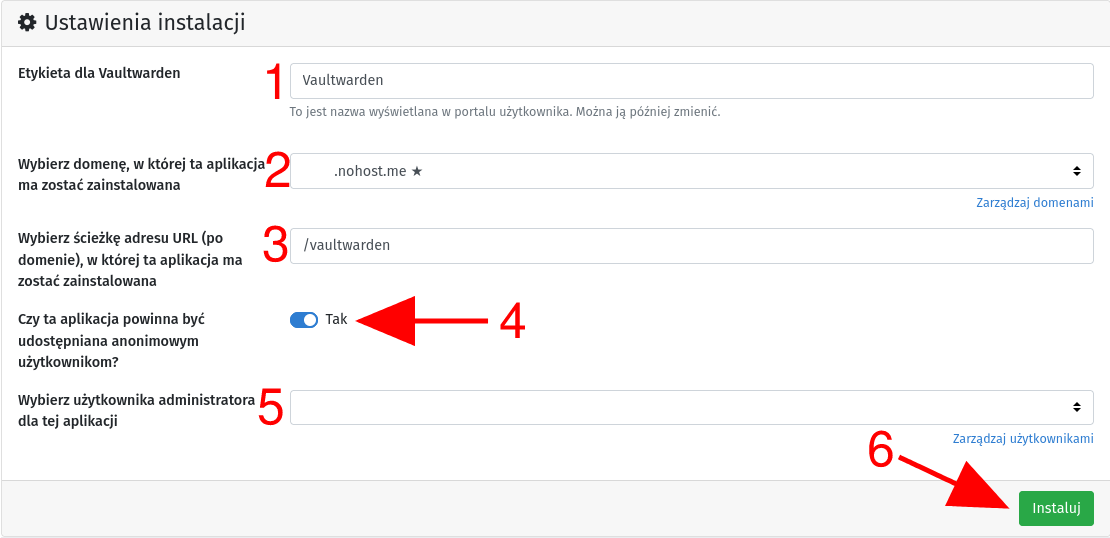Click the "Ustawienia instalacji" panel heading

(145, 22)
